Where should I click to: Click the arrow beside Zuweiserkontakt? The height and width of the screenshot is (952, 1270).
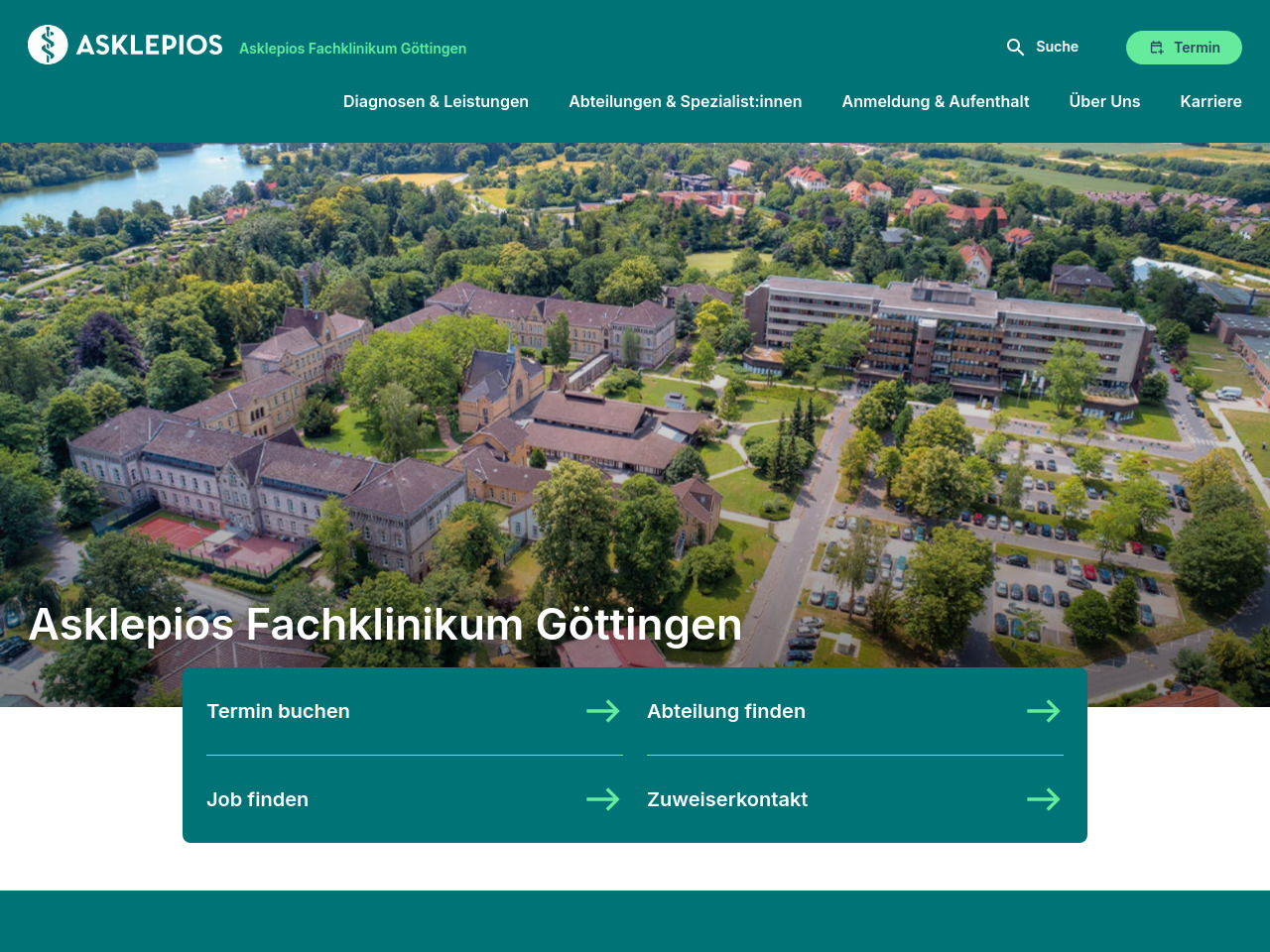(x=1043, y=799)
